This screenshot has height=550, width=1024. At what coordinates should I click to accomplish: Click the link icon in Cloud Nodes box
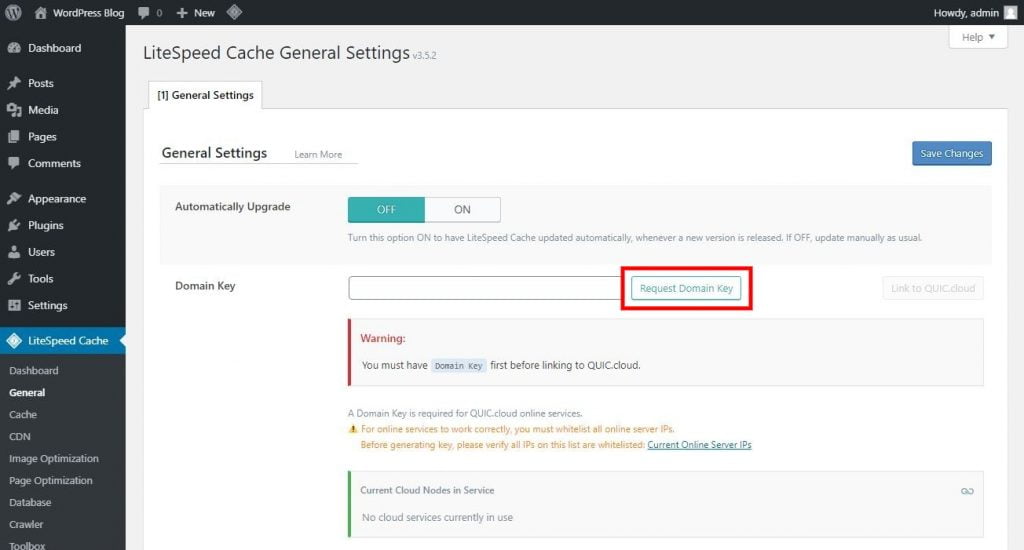pos(966,491)
